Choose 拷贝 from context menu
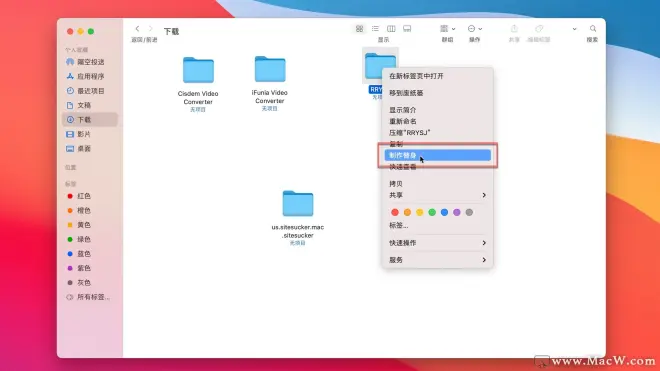 pos(437,184)
